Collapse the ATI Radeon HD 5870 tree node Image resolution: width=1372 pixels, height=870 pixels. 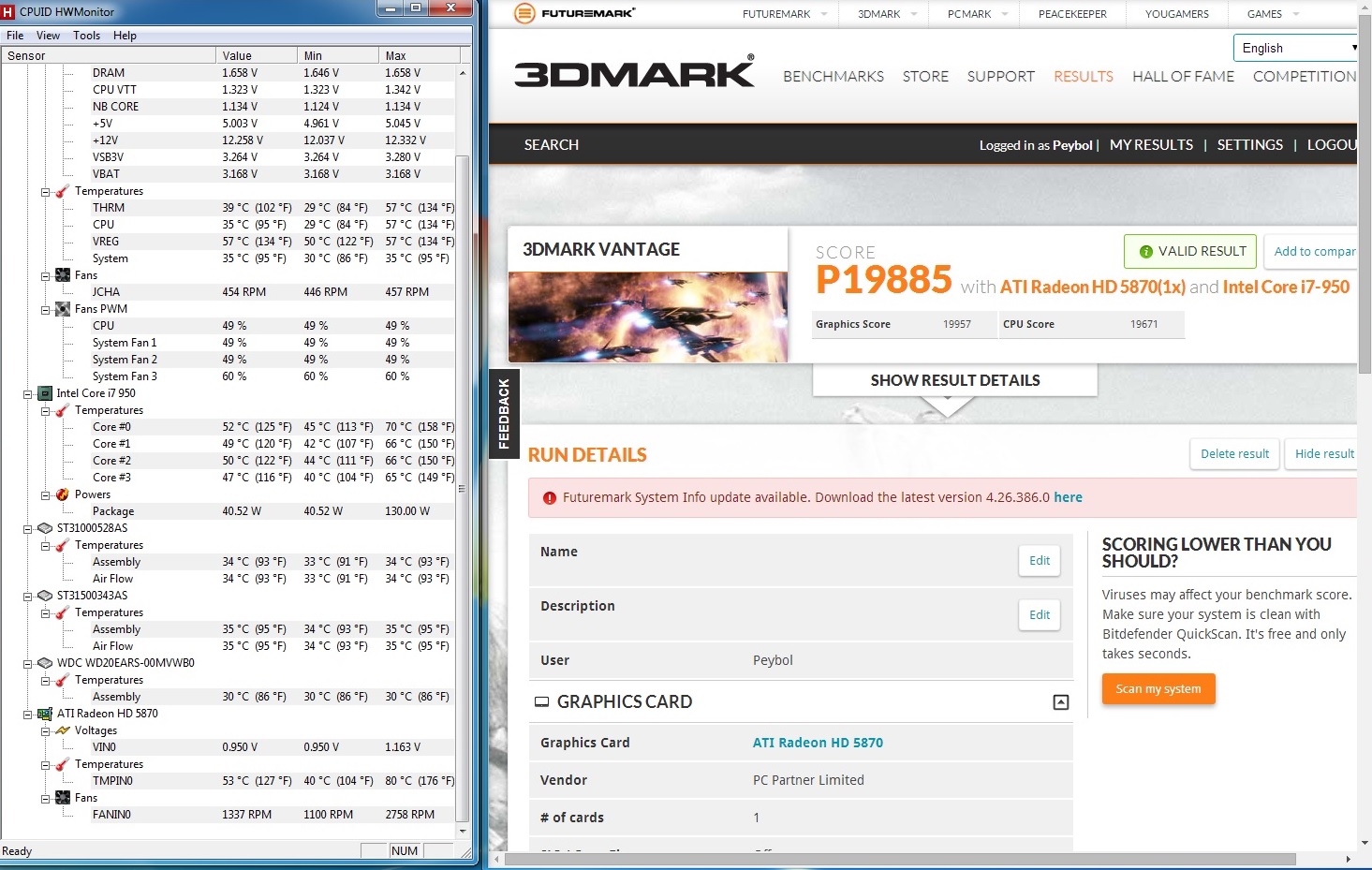pyautogui.click(x=28, y=715)
